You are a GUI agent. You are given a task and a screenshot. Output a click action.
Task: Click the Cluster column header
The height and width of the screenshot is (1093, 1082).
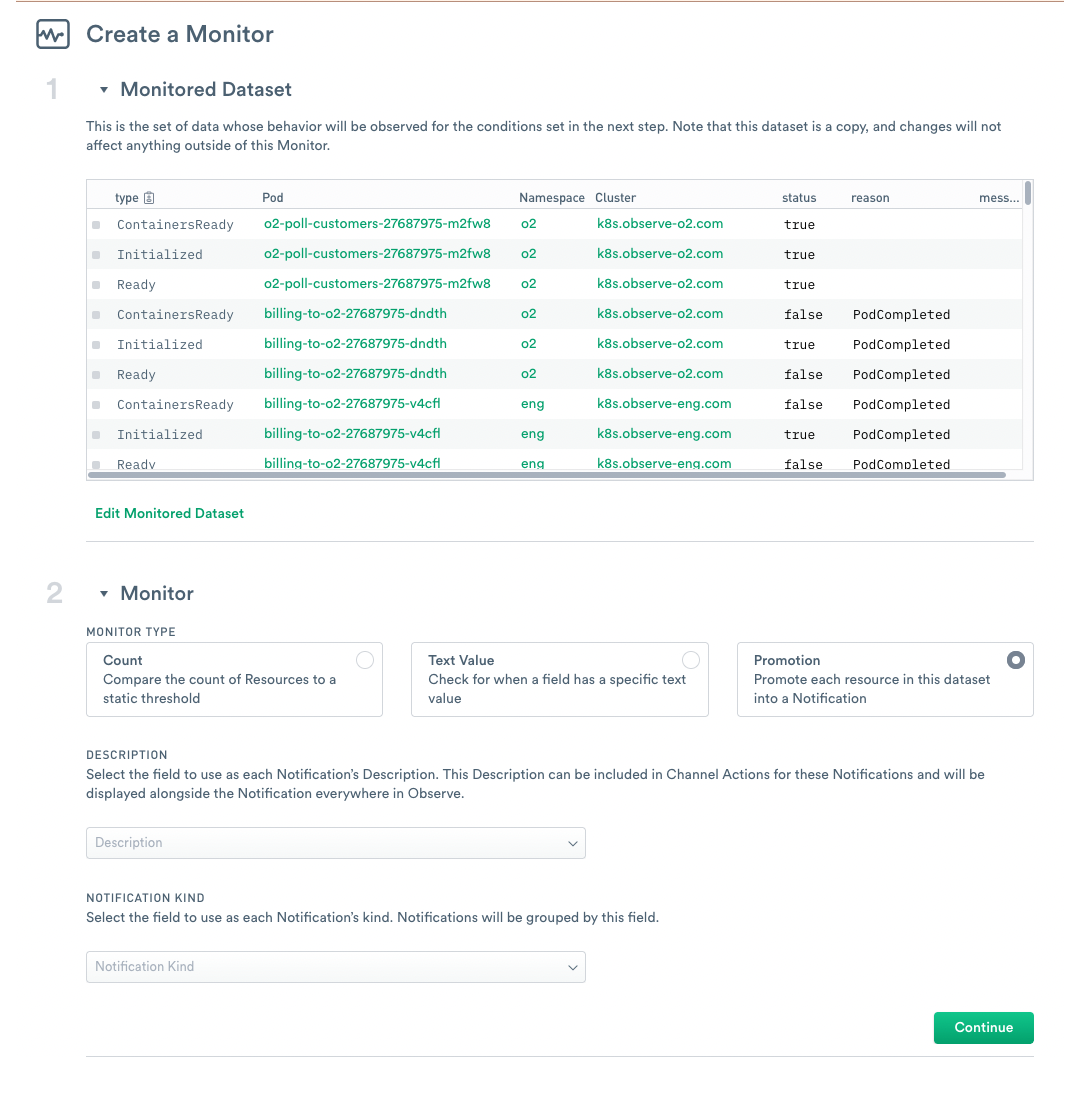pyautogui.click(x=616, y=198)
